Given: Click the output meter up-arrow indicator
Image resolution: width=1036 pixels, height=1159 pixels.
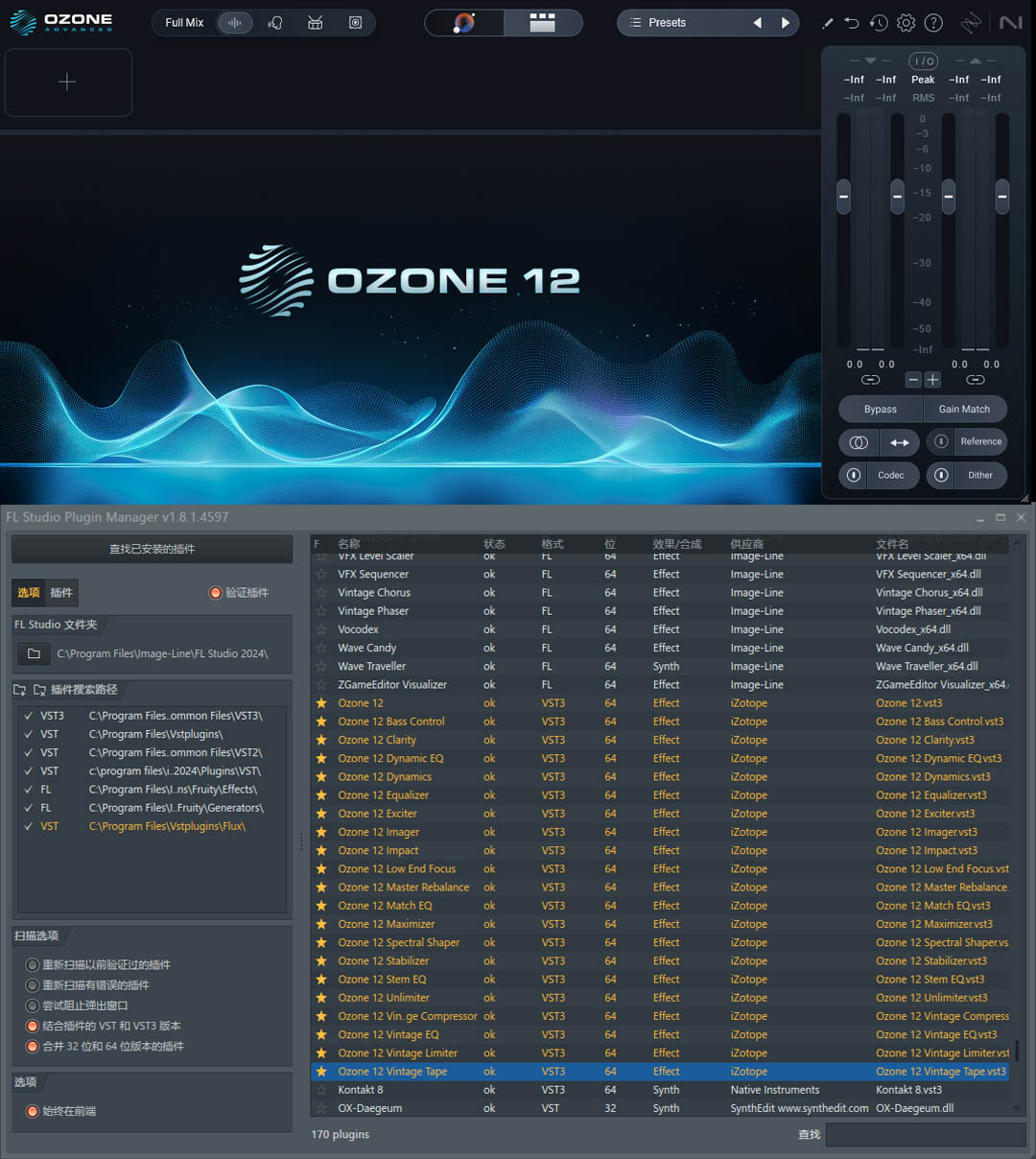Looking at the screenshot, I should (x=976, y=60).
